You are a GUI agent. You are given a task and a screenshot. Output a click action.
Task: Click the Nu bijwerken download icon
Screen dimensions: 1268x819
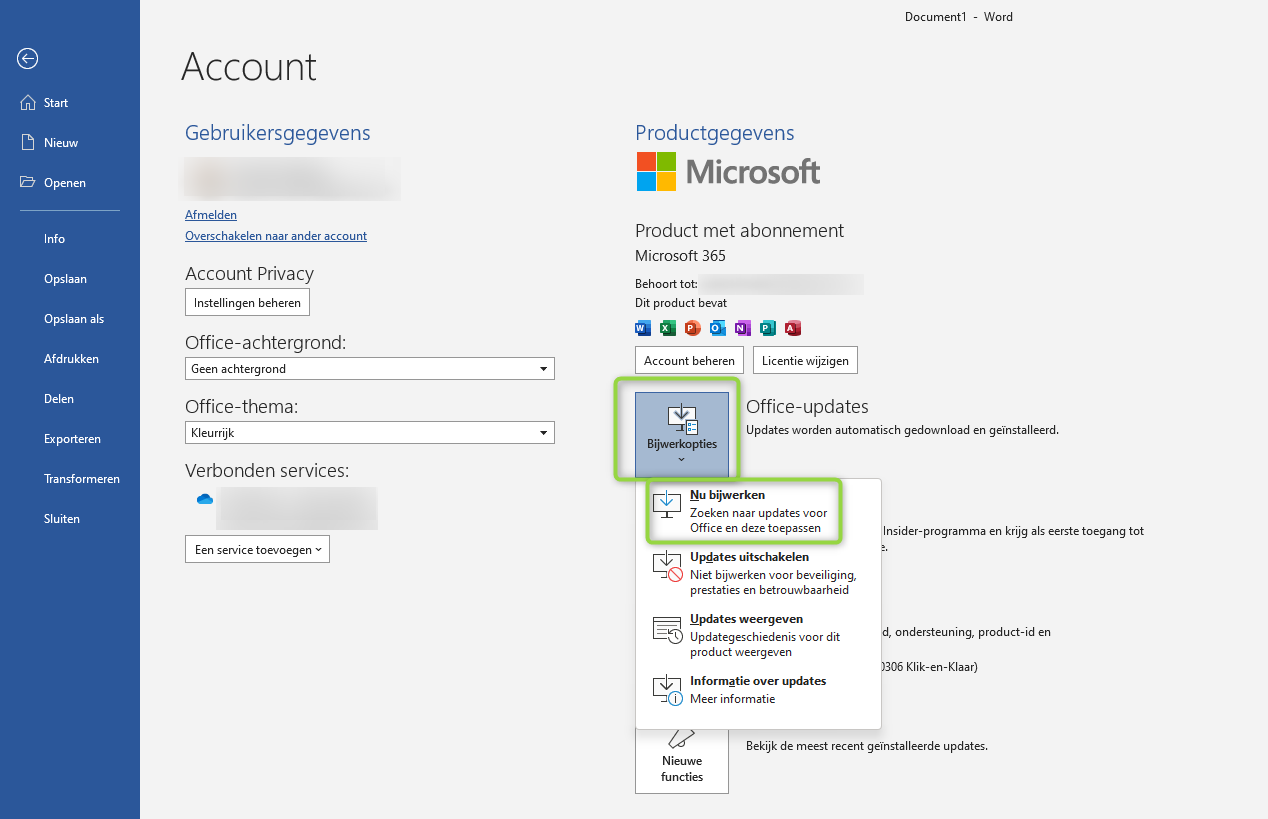667,506
